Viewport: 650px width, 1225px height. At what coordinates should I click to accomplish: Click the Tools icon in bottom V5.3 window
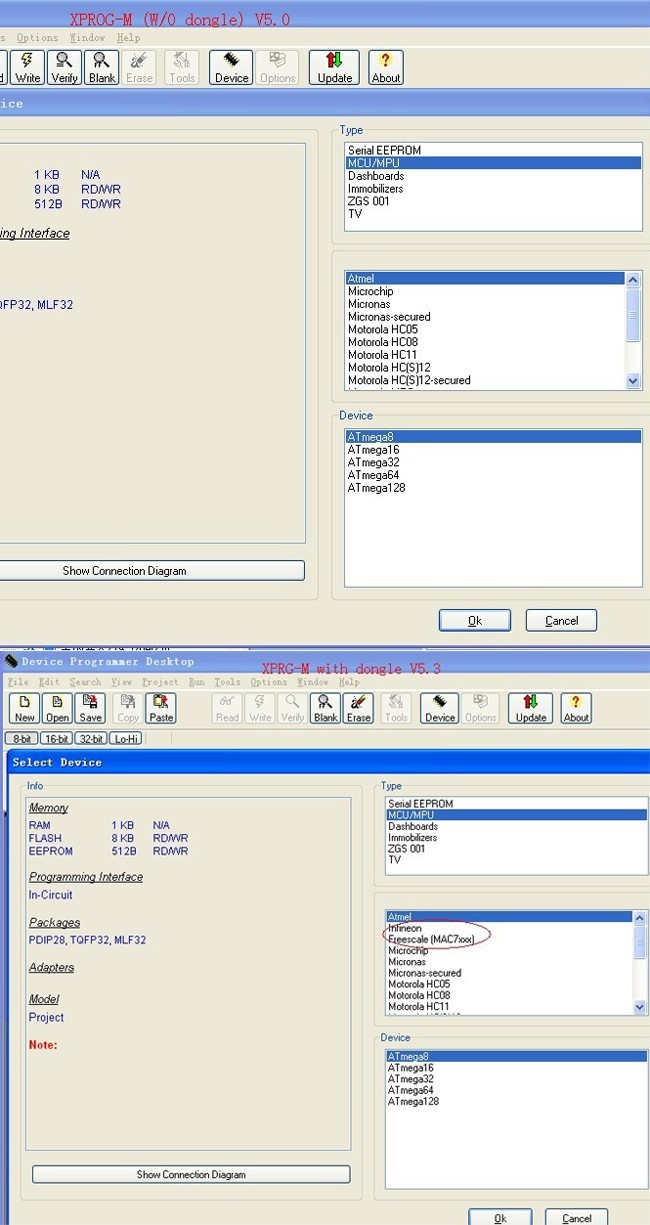point(396,708)
